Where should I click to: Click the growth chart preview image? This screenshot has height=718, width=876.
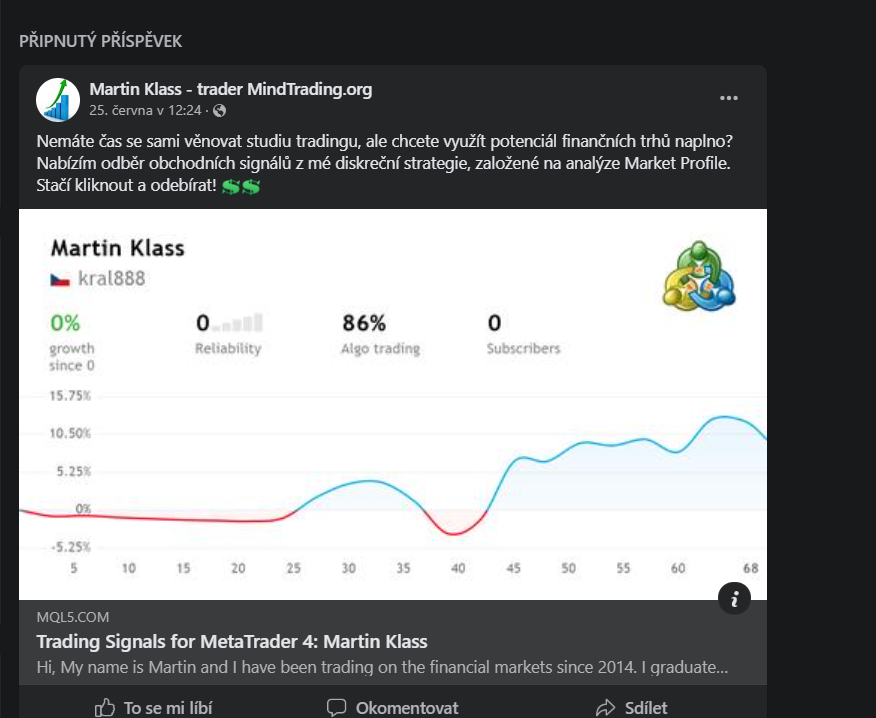click(x=393, y=405)
